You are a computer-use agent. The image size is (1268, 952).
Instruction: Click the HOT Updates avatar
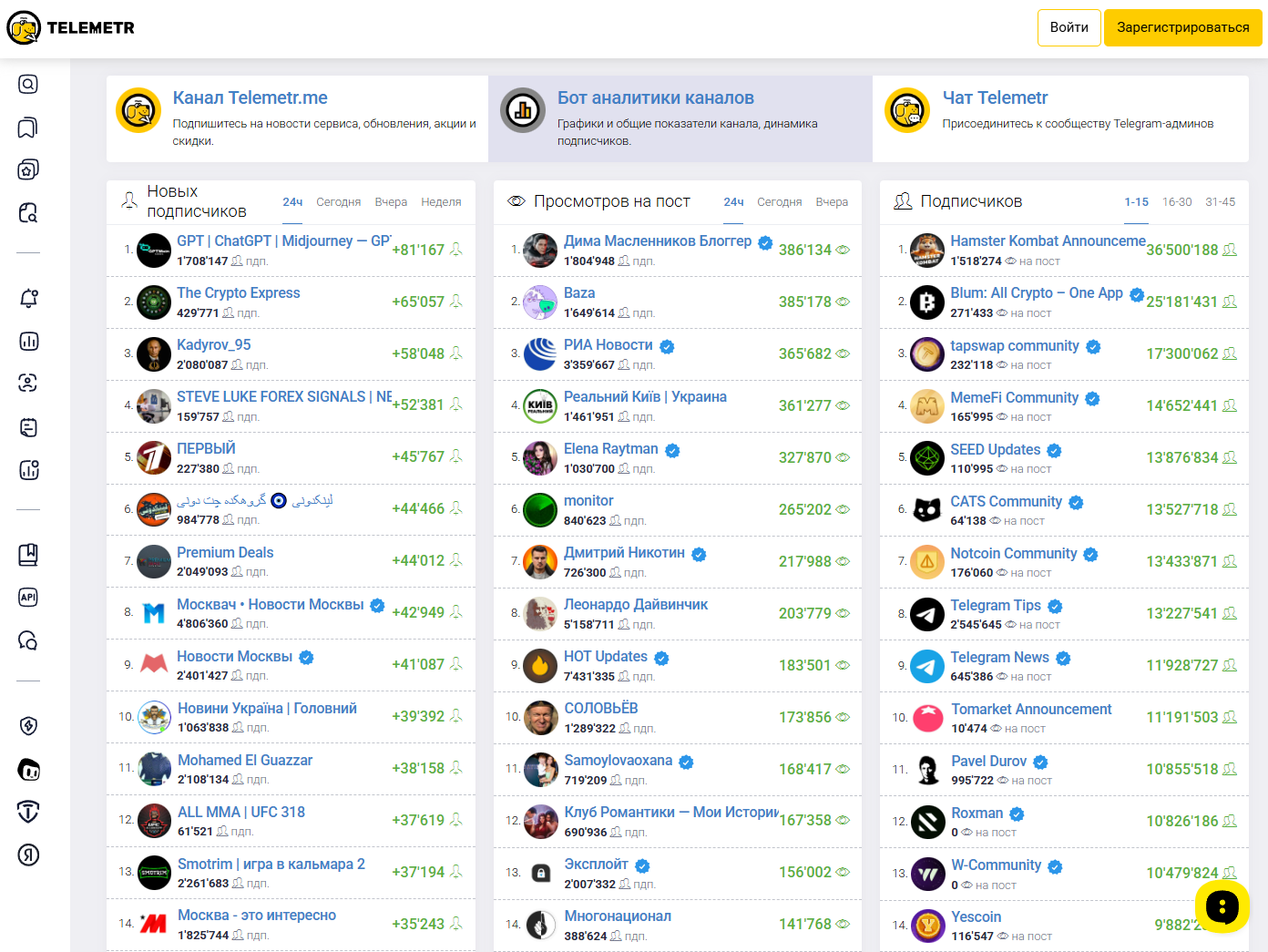click(540, 665)
